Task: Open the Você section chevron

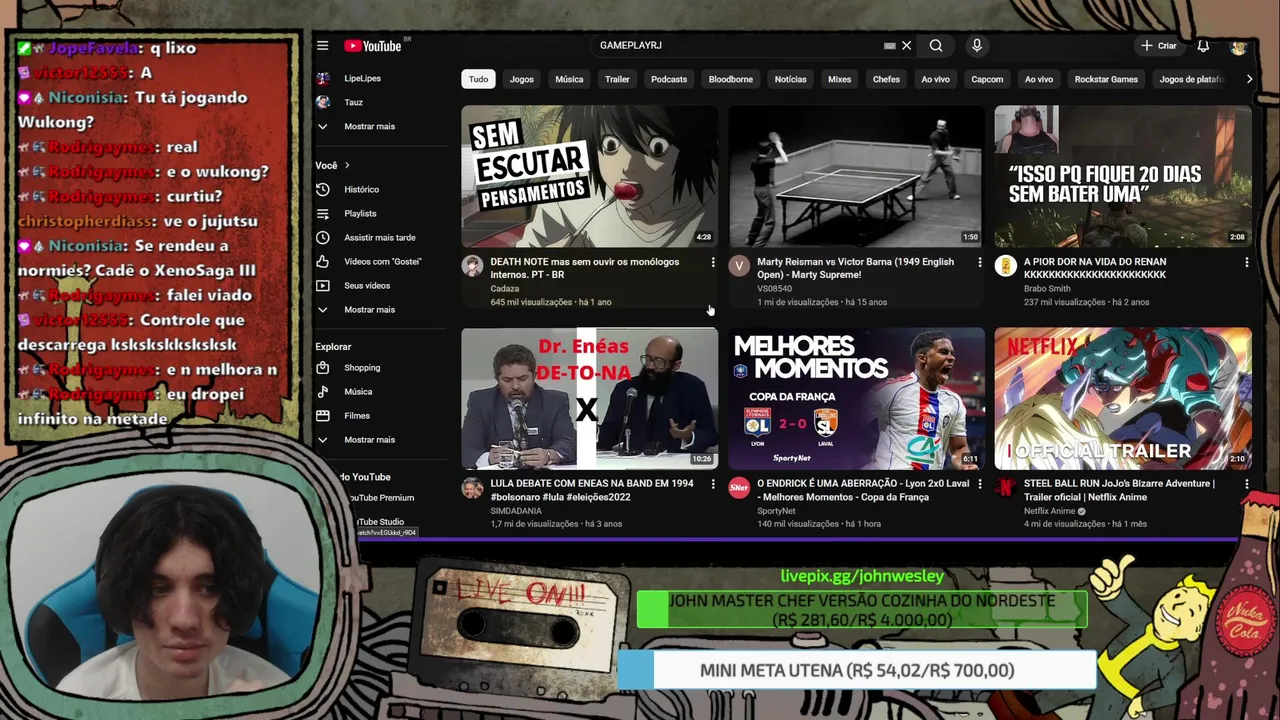Action: 347,165
